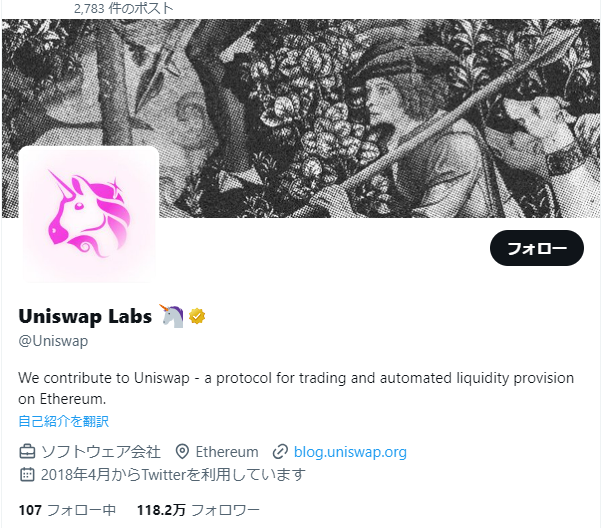
Task: Click 自己紹介を翻訳 to translate bio
Action: coord(64,421)
